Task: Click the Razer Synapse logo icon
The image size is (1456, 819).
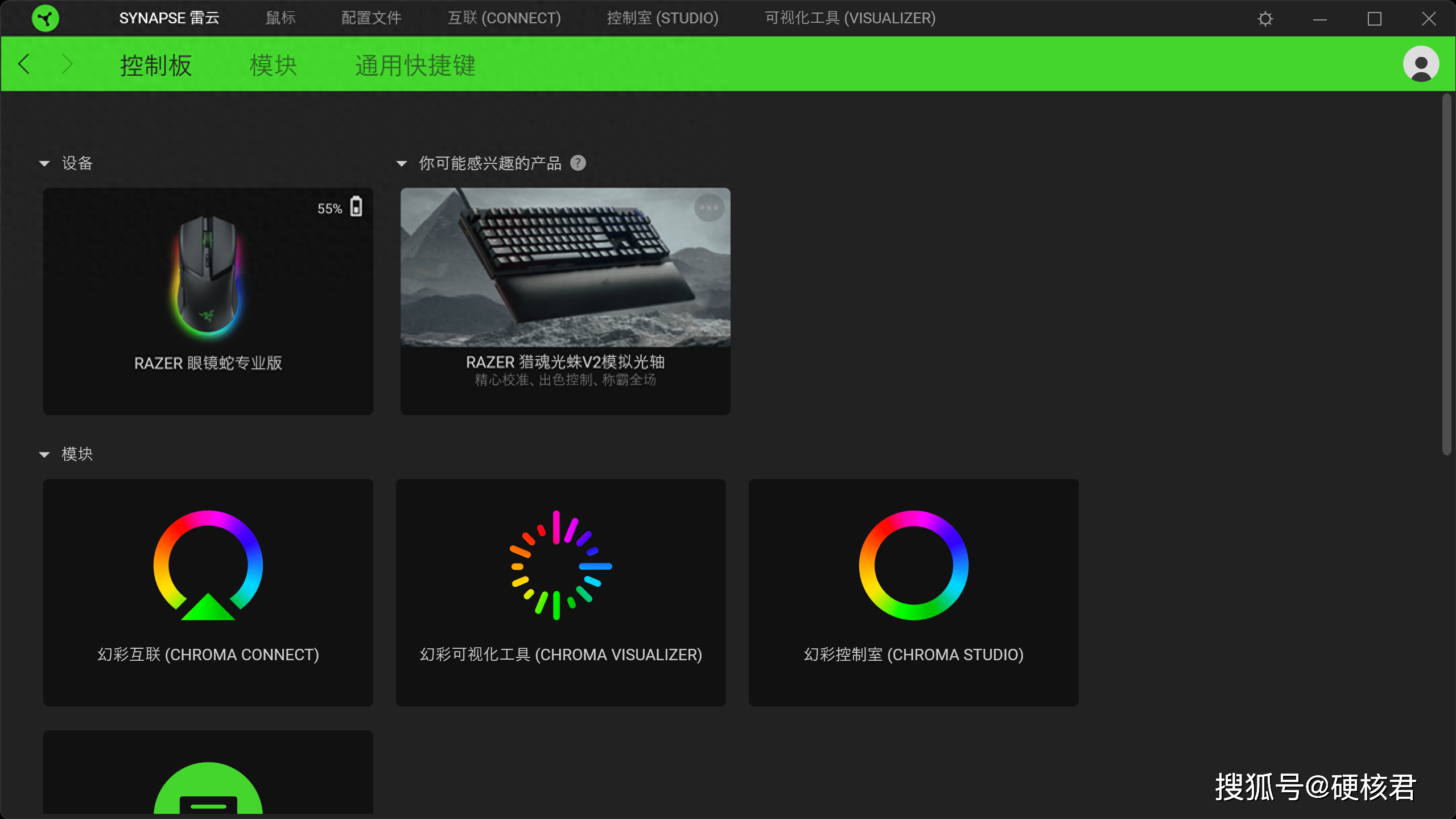Action: click(x=46, y=18)
